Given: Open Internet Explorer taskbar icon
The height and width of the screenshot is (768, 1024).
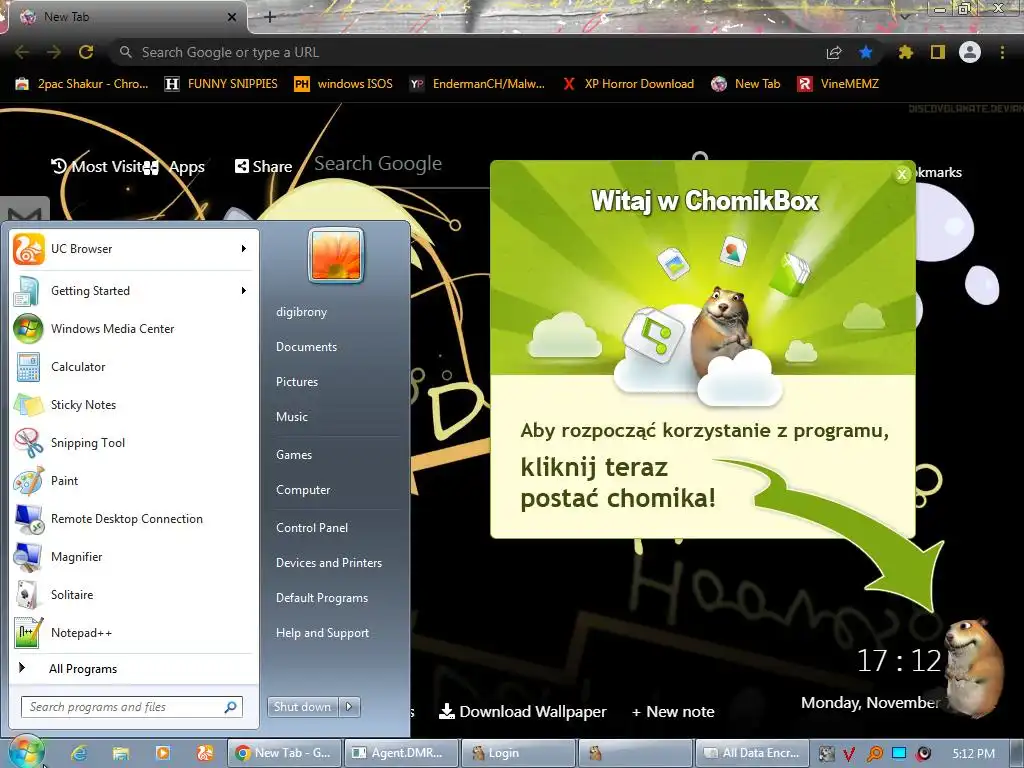Looking at the screenshot, I should [x=79, y=753].
